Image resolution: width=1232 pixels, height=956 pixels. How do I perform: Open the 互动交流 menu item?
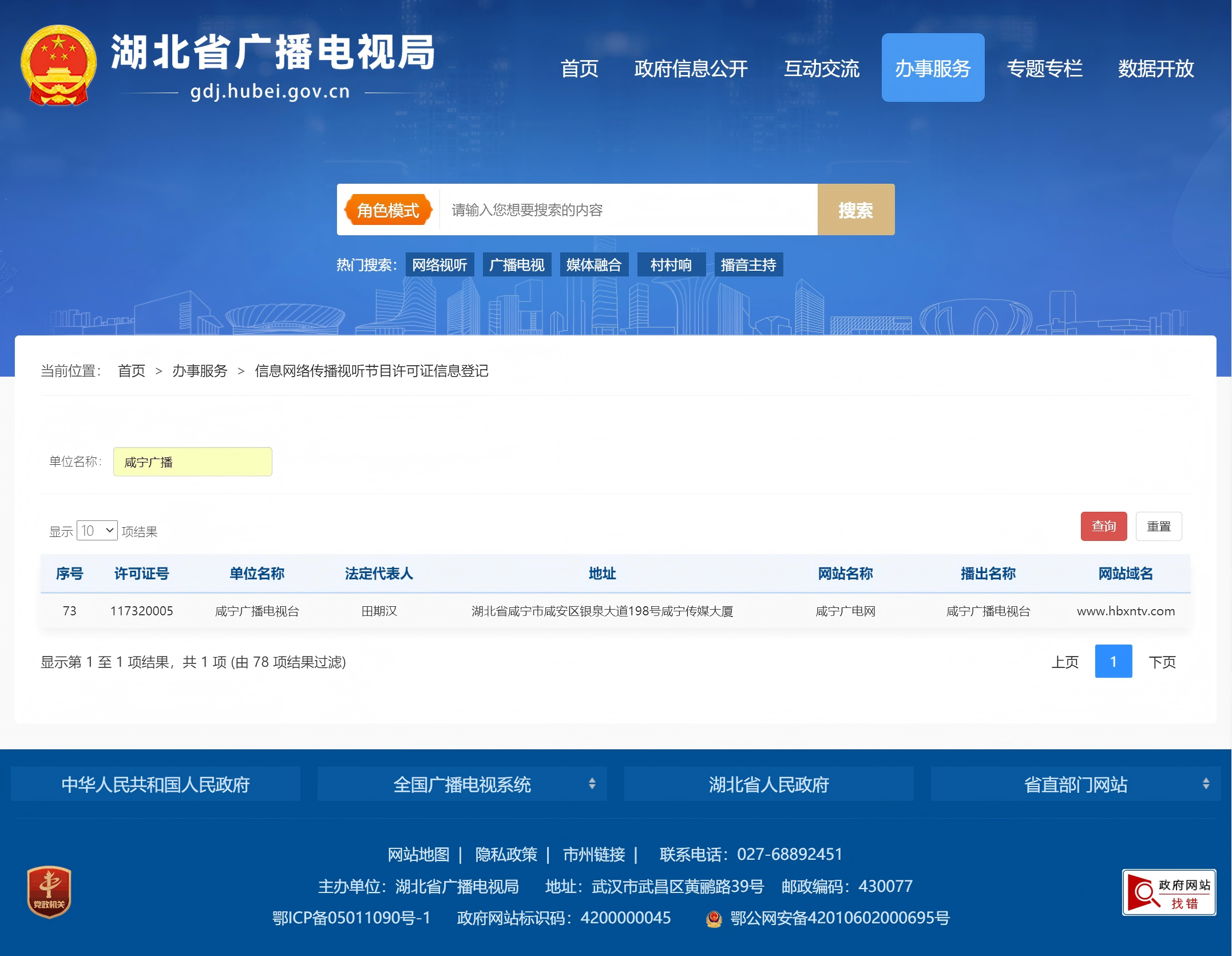pyautogui.click(x=821, y=69)
